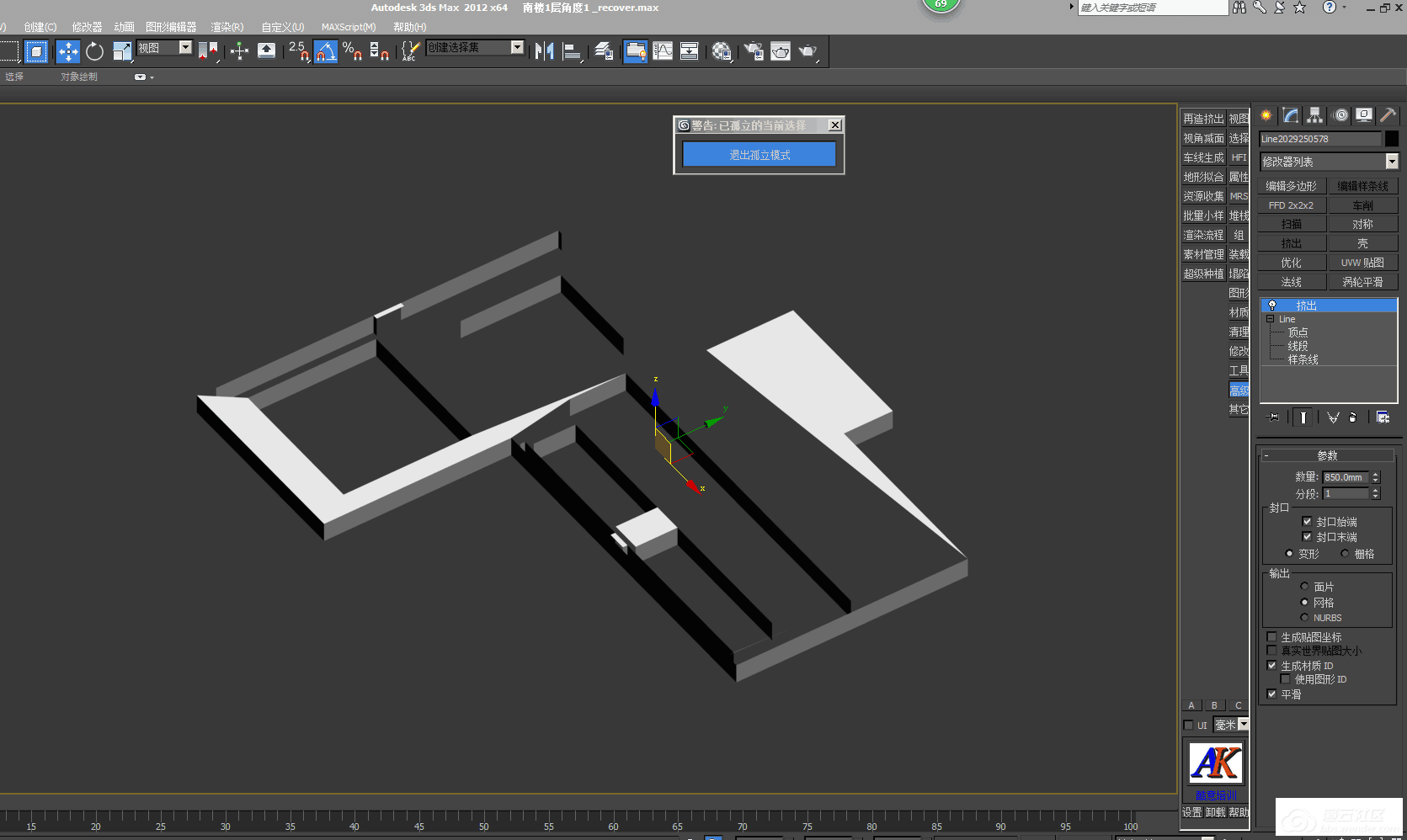This screenshot has height=840, width=1407.
Task: Click the black object color swatch
Action: (x=1391, y=139)
